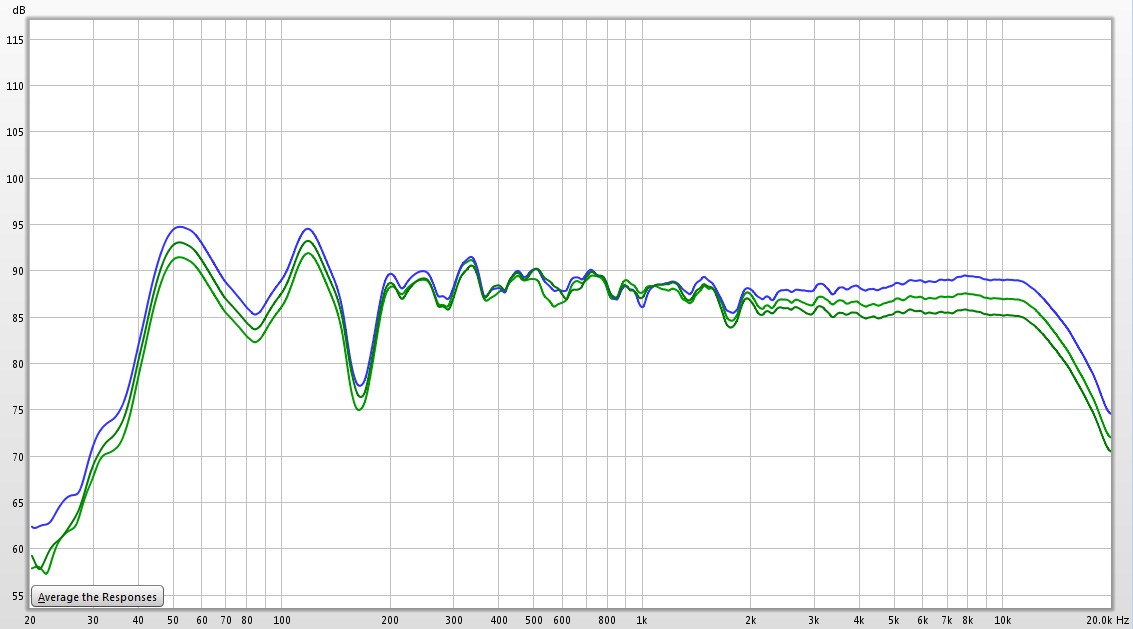Select the 1k frequency axis label
Image resolution: width=1133 pixels, height=629 pixels.
coord(642,620)
